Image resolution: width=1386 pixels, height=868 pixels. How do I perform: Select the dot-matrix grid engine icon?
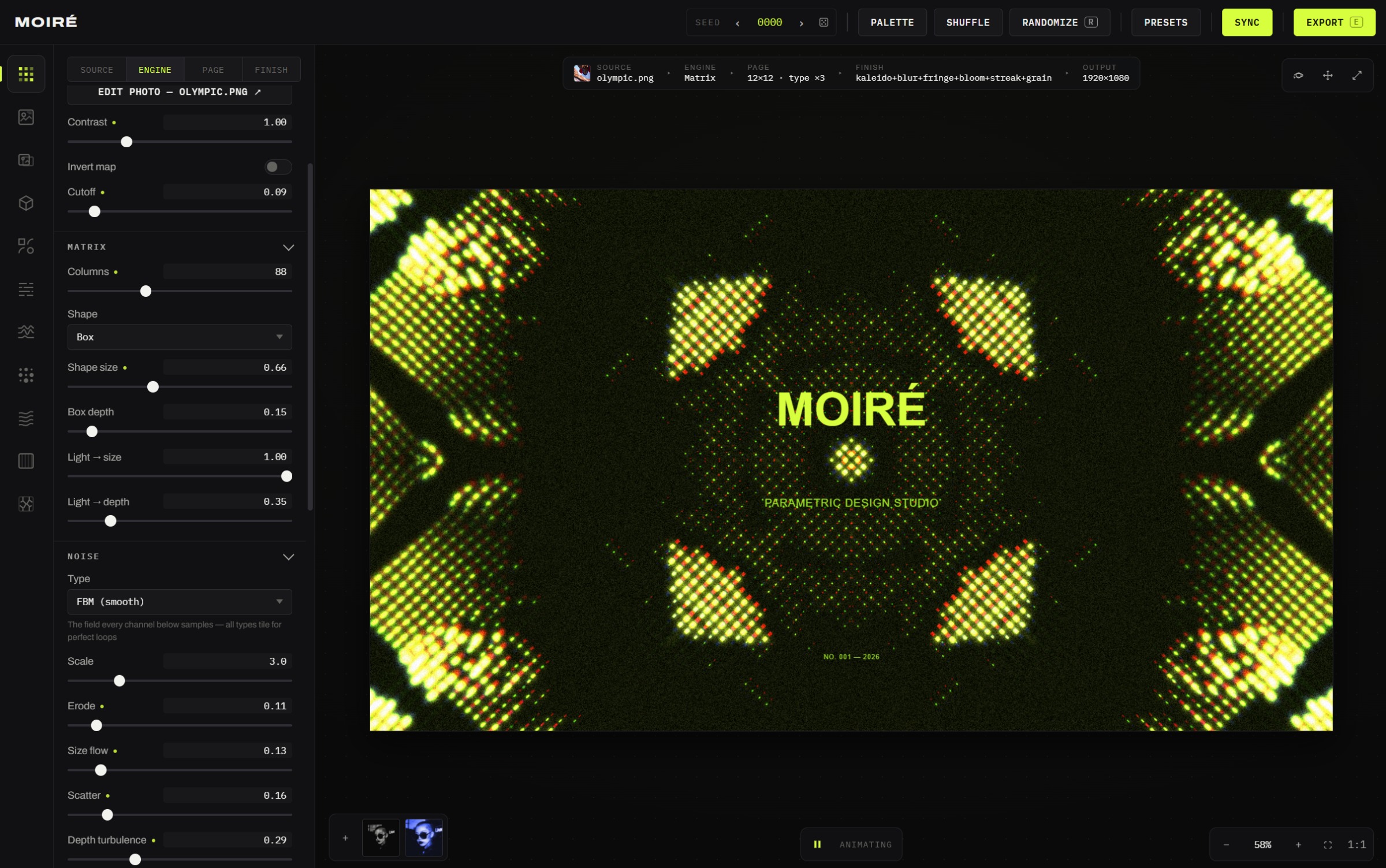pos(26,74)
